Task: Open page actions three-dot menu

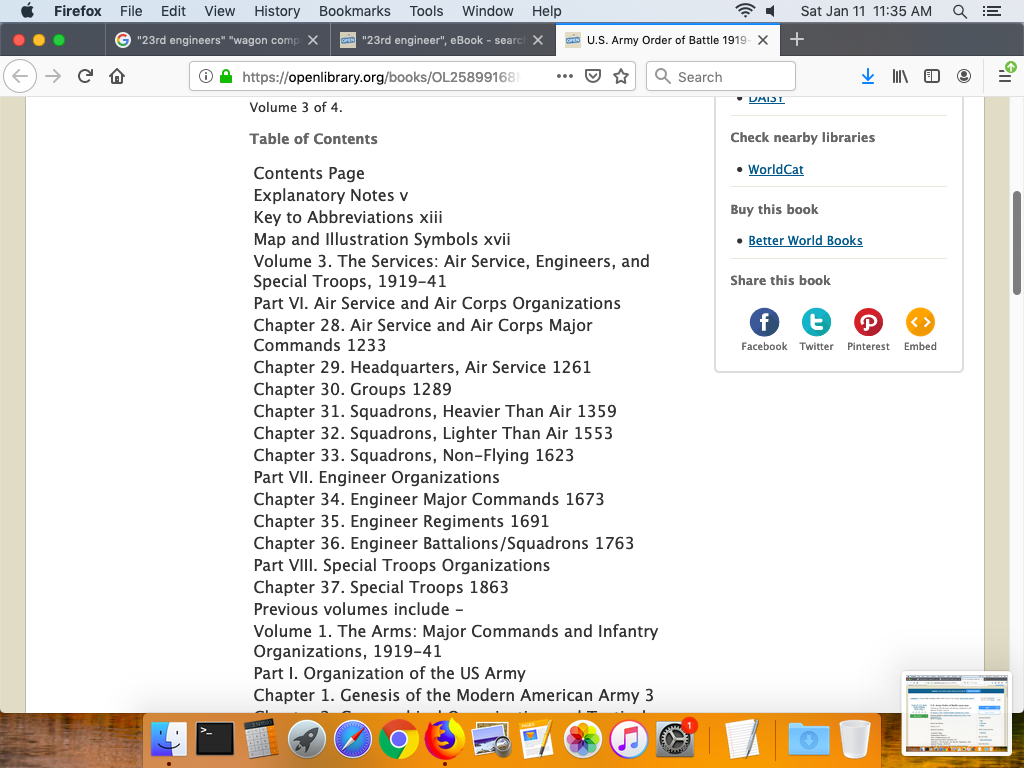Action: point(564,76)
